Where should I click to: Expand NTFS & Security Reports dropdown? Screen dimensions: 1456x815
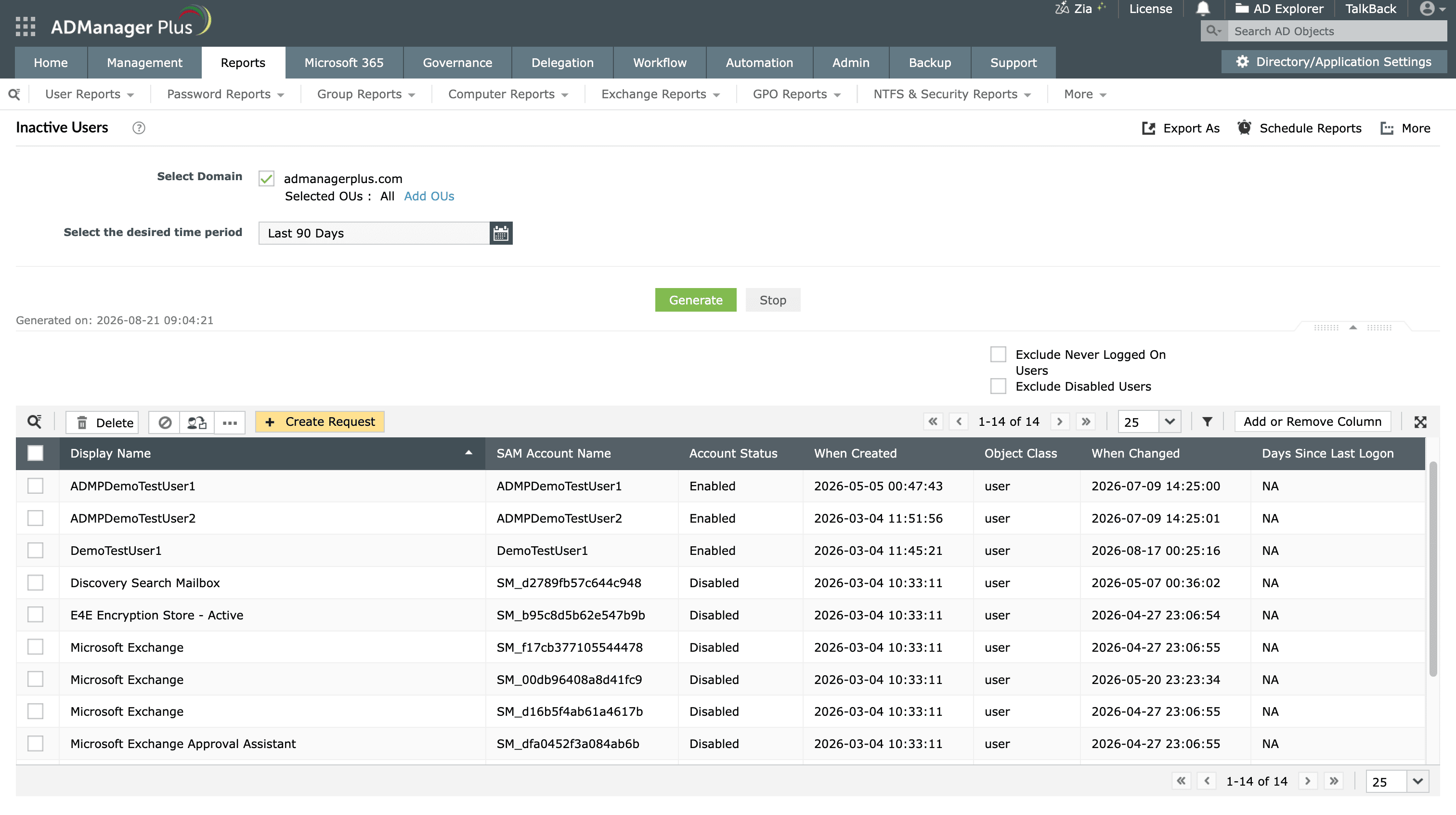pyautogui.click(x=952, y=94)
